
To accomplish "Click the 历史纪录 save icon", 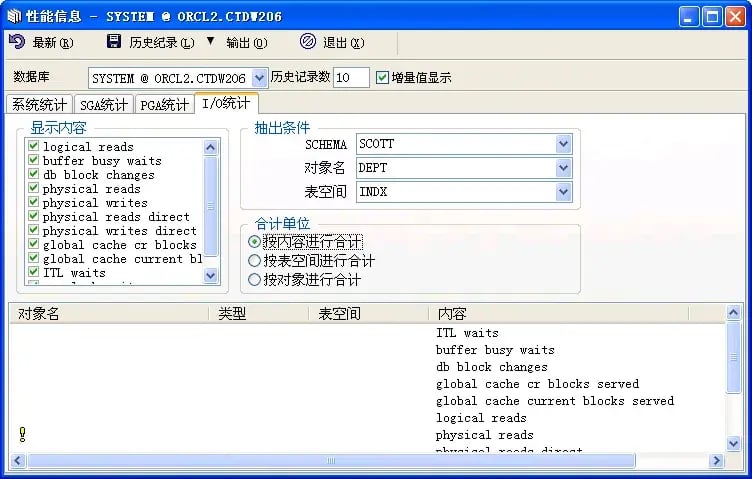I will (x=113, y=42).
